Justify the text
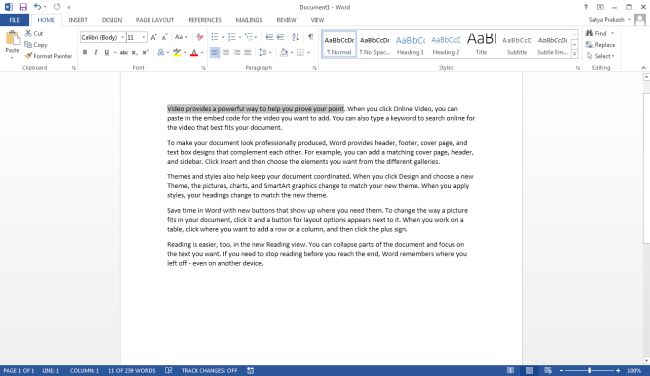Viewport: 650px width, 376px height. pos(247,52)
